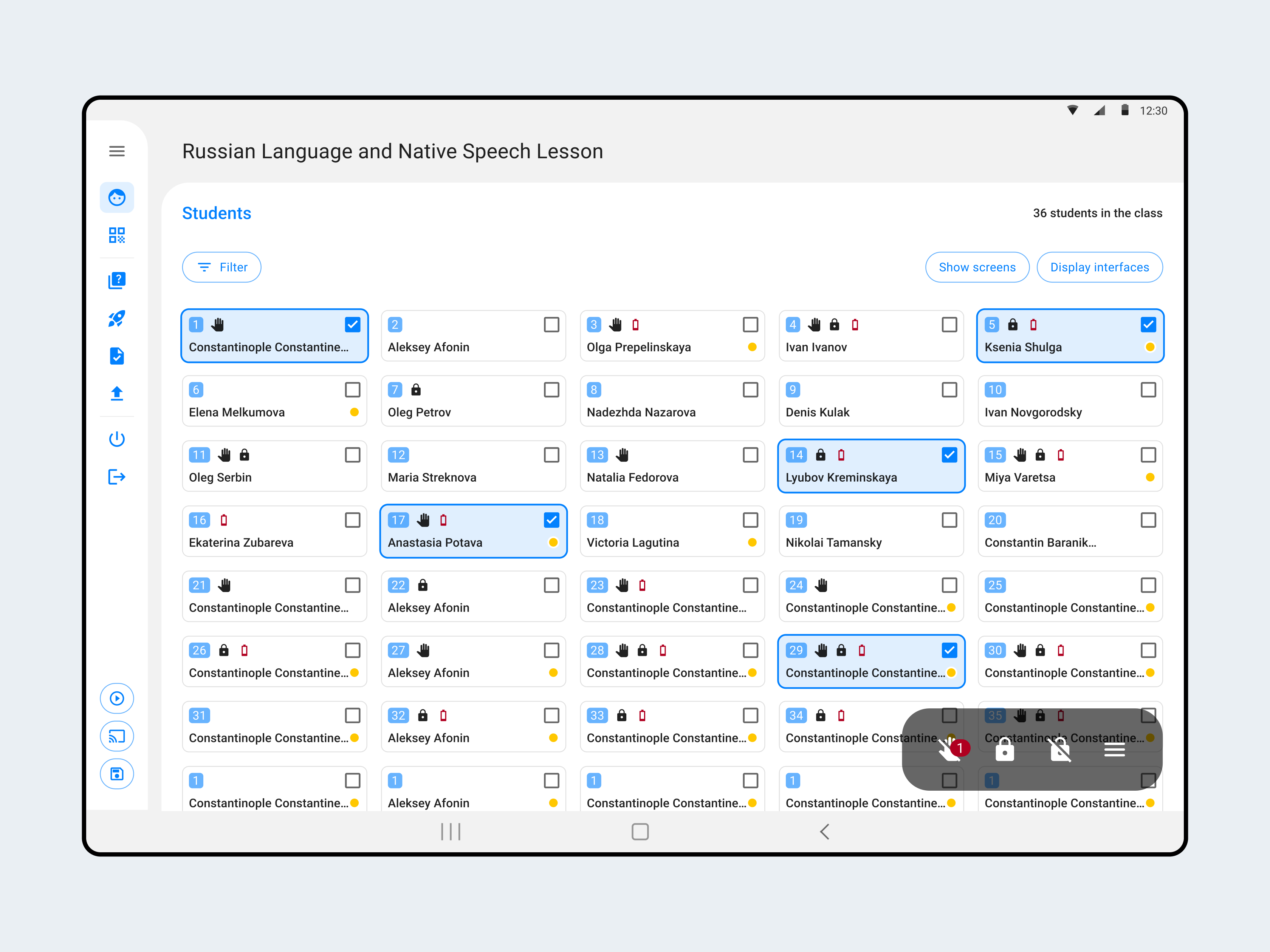Open the Filter dropdown
Image resolution: width=1270 pixels, height=952 pixels.
pyautogui.click(x=221, y=267)
